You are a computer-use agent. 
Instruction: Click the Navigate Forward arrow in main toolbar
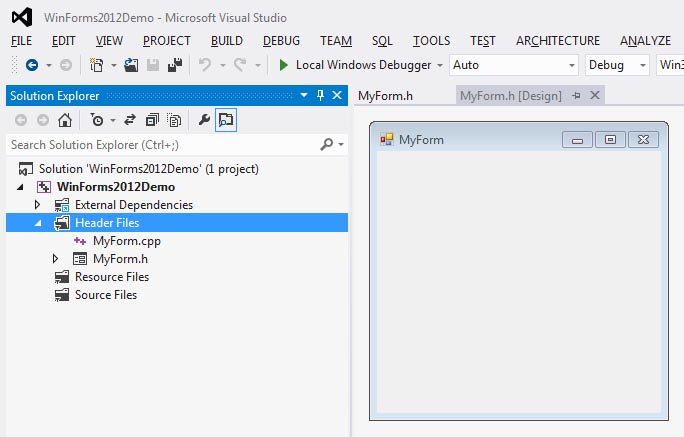[66, 65]
